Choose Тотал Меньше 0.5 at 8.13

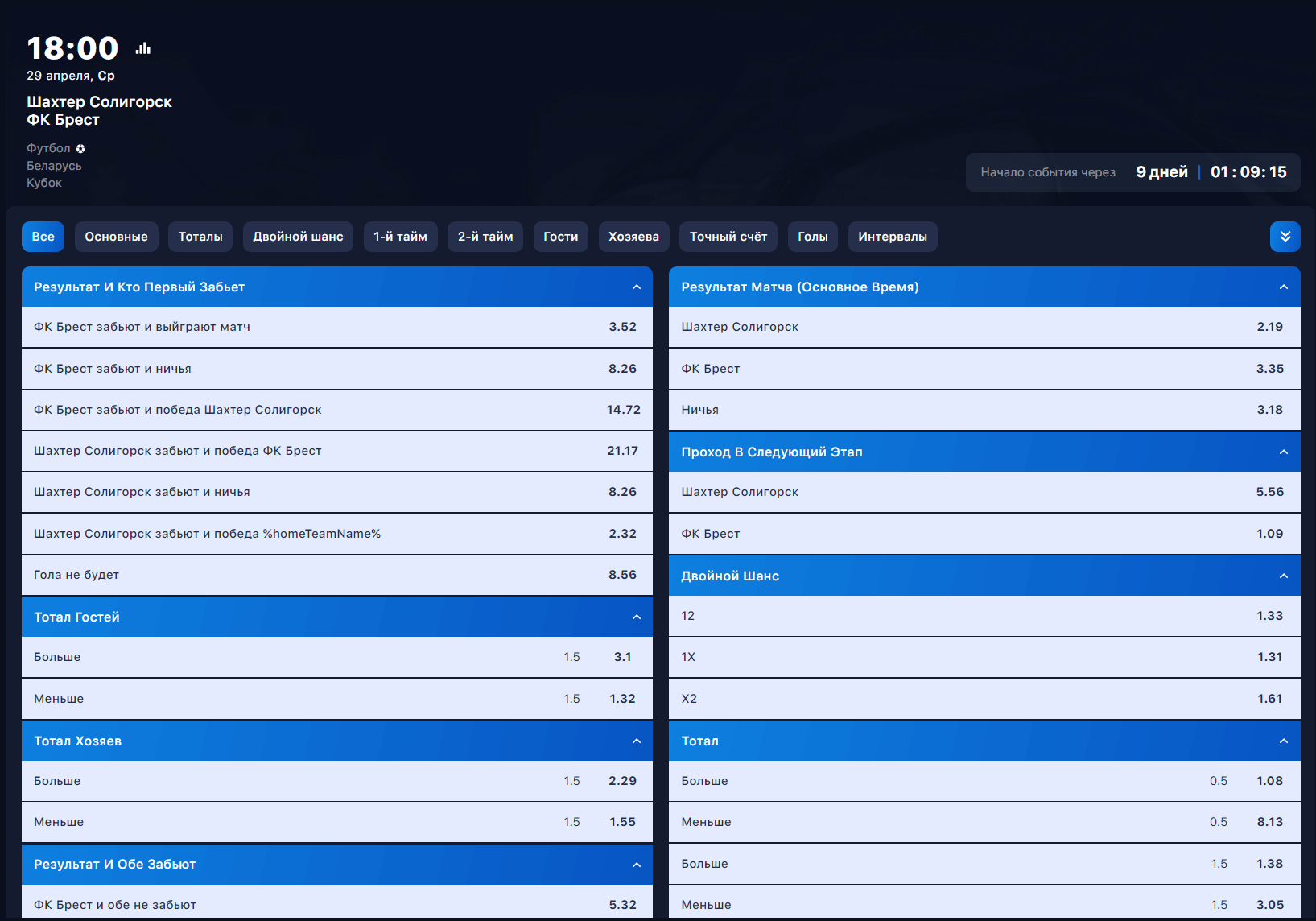point(984,822)
